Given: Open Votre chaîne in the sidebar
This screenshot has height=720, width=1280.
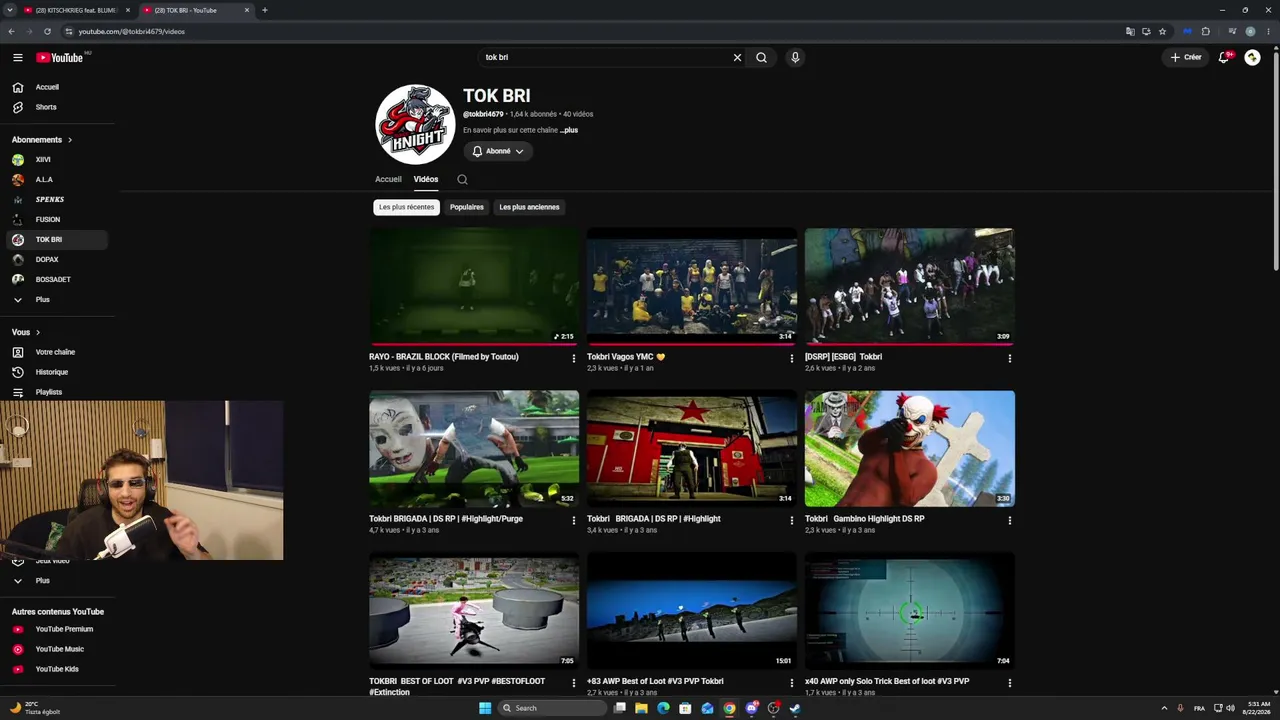Looking at the screenshot, I should (x=57, y=352).
